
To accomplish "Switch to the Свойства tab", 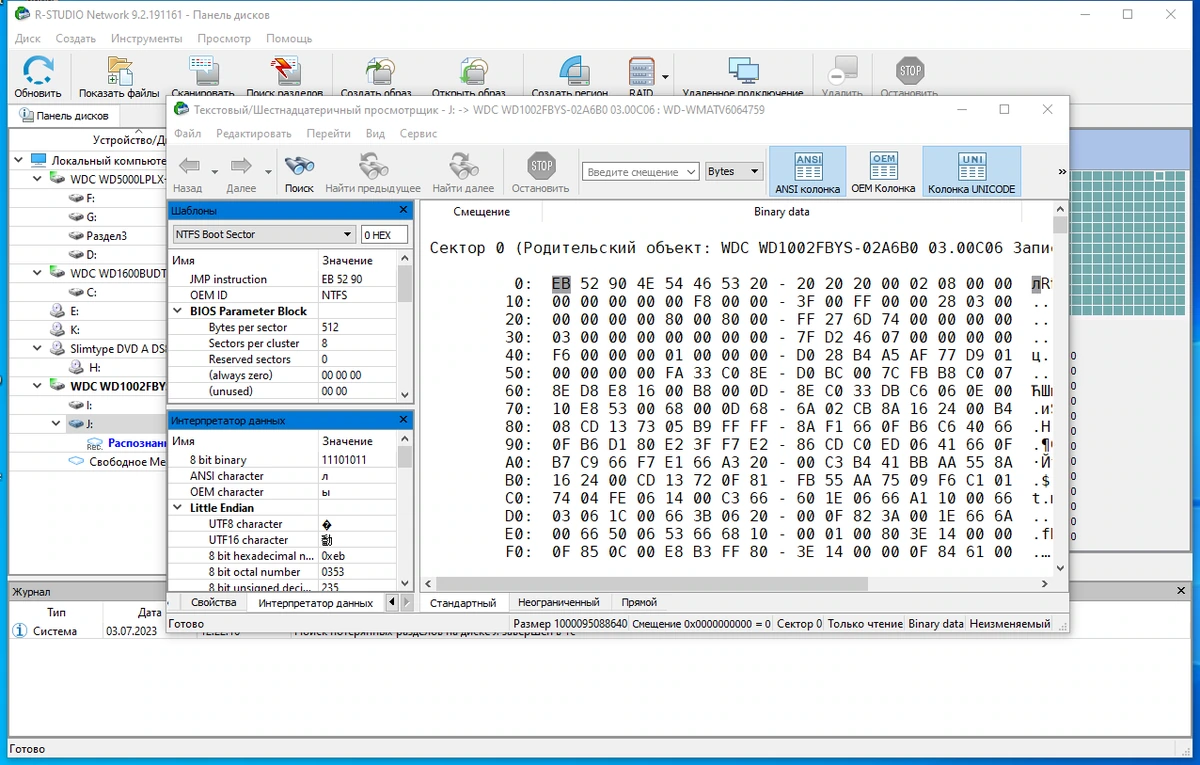I will pos(213,602).
